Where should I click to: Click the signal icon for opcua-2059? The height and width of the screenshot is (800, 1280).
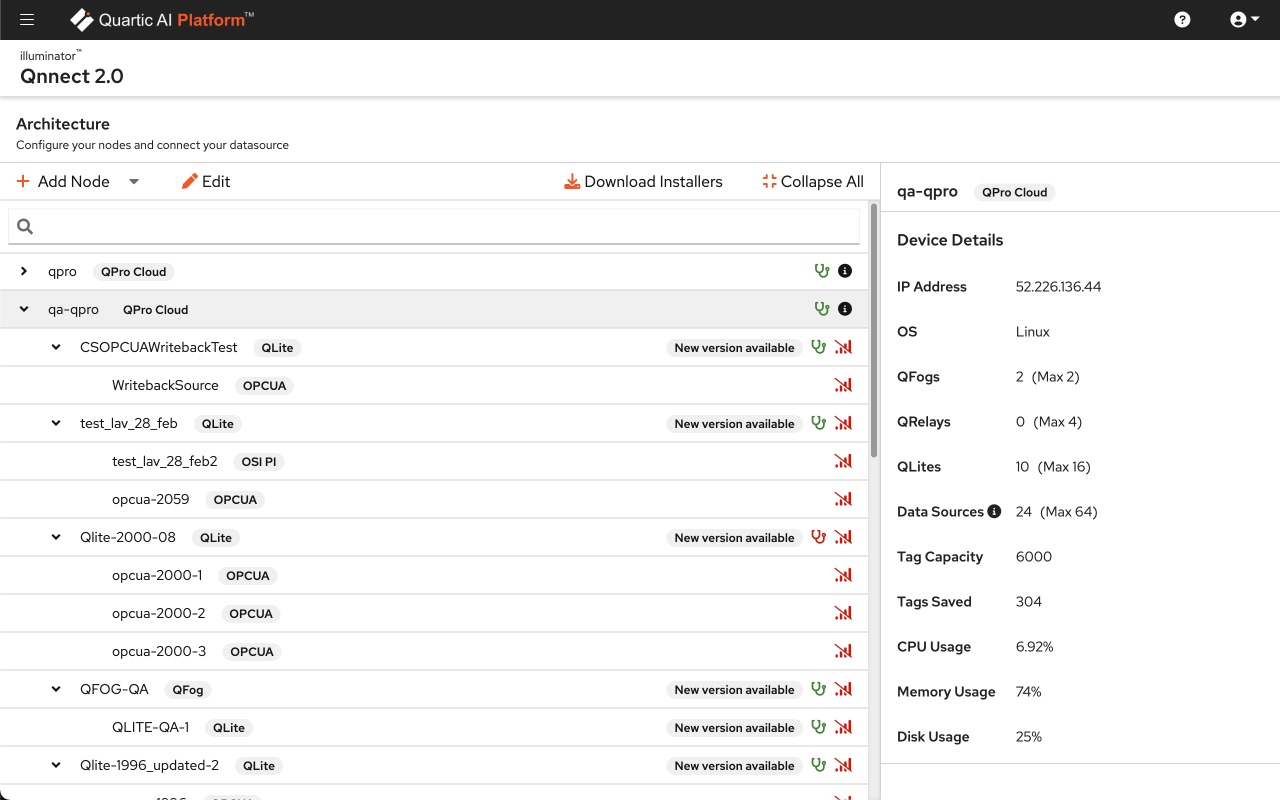click(843, 499)
